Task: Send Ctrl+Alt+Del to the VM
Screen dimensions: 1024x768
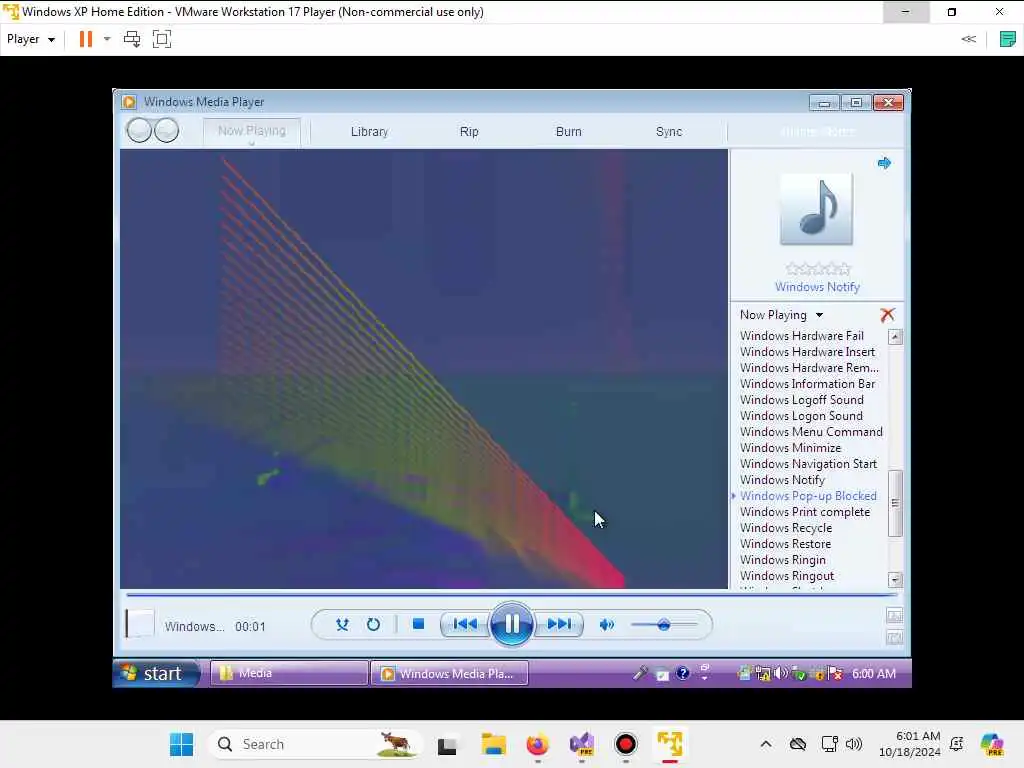Action: pyautogui.click(x=132, y=39)
